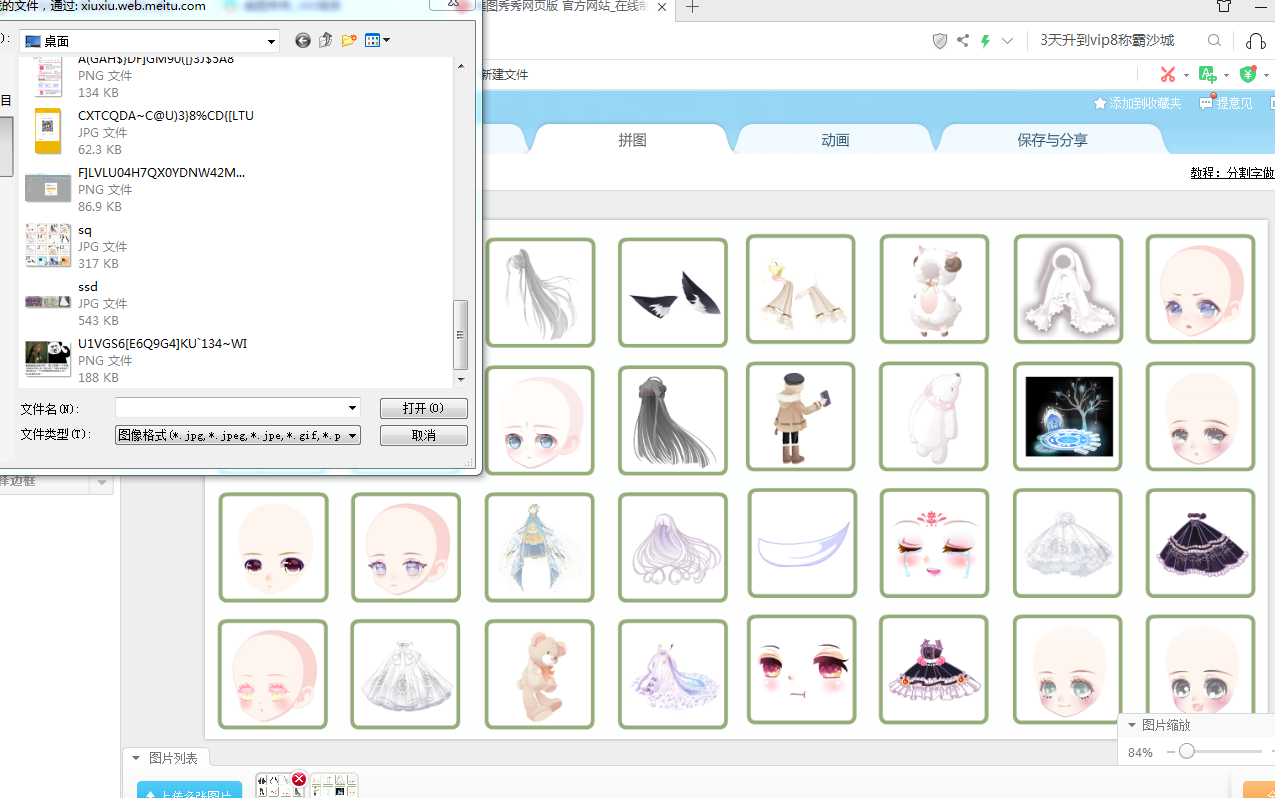Open the view menu icon in dialog
1275x798 pixels.
click(377, 41)
